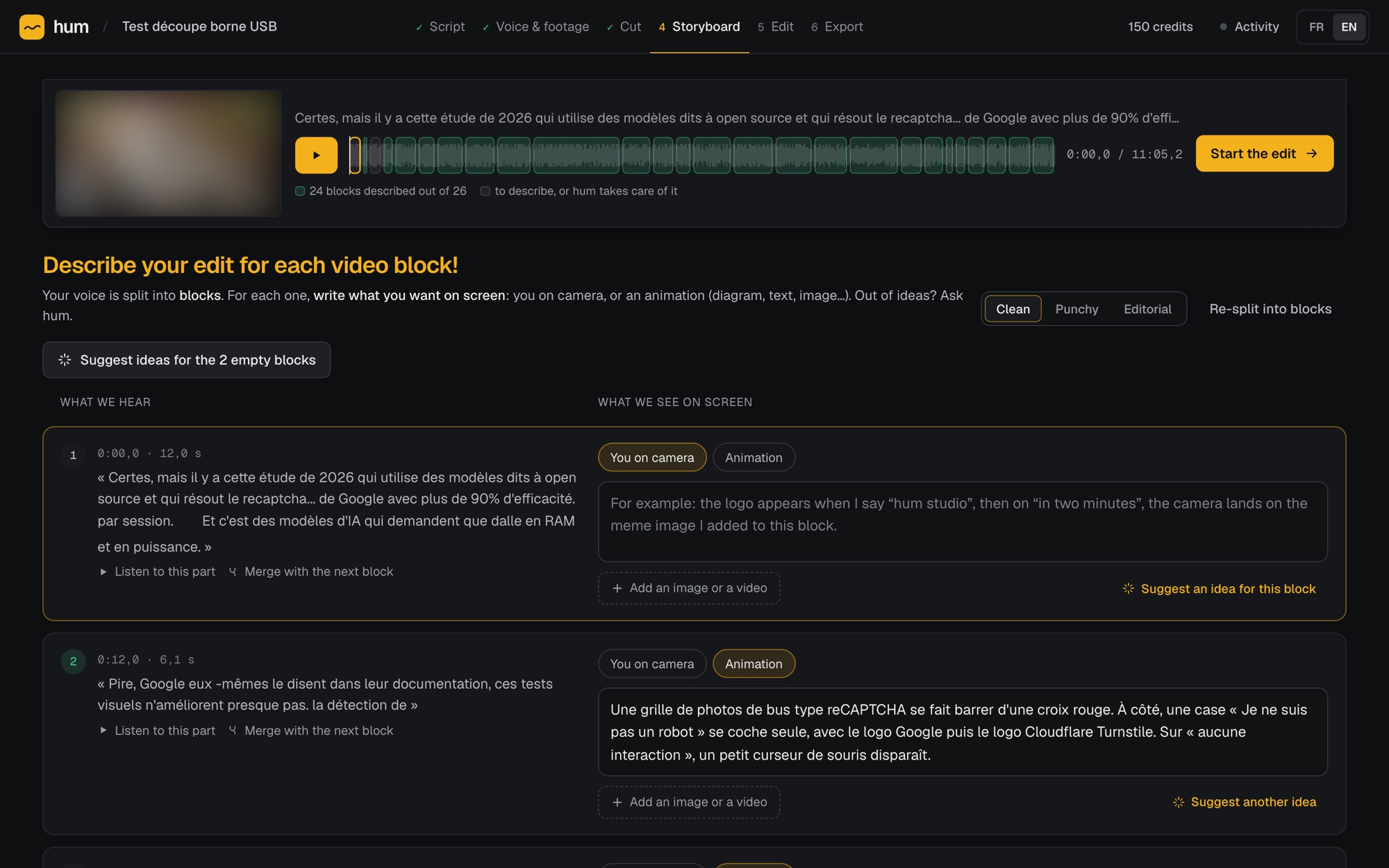Select You on camera for block 1

click(x=652, y=458)
